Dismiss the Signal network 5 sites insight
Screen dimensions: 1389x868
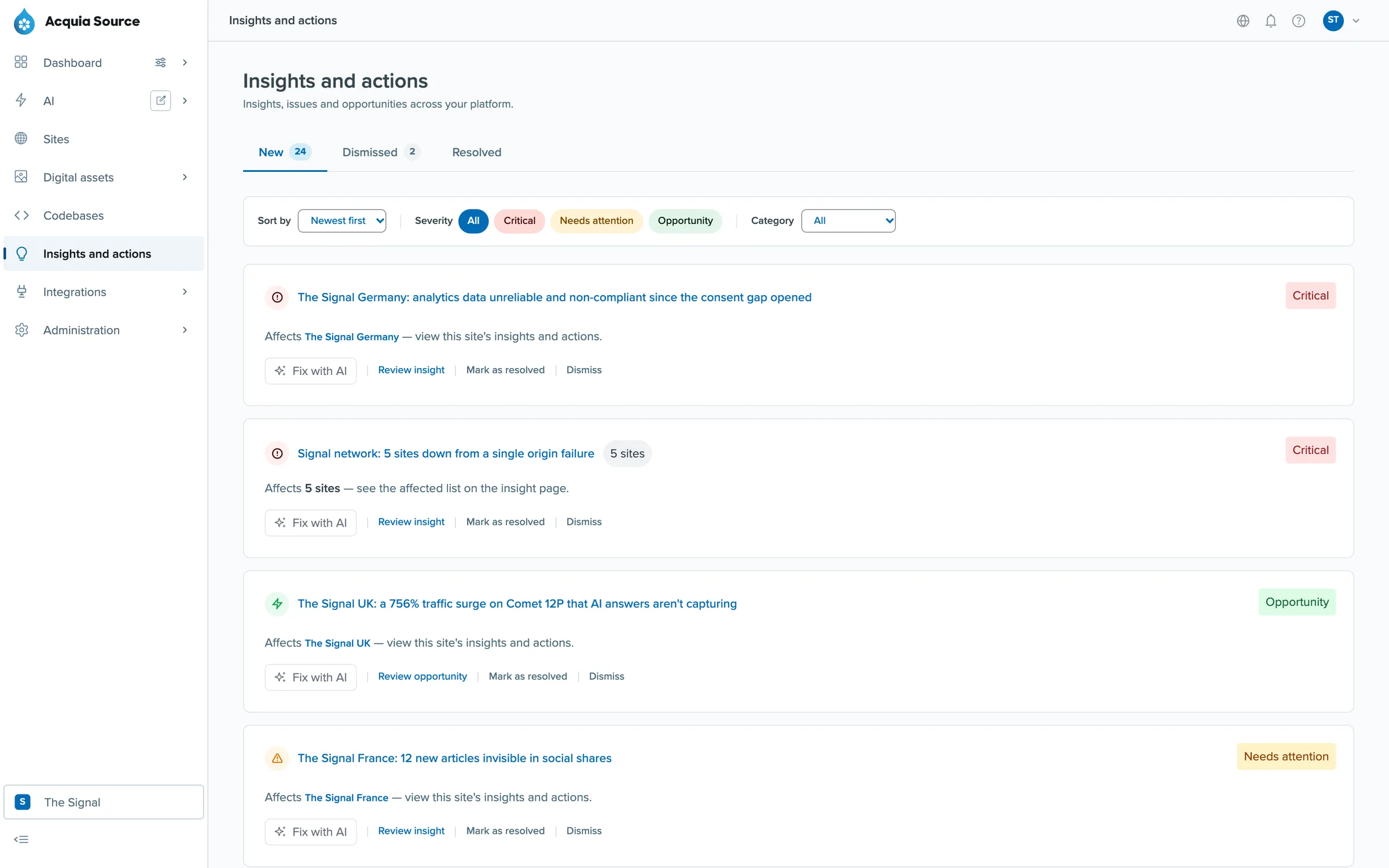pos(584,522)
